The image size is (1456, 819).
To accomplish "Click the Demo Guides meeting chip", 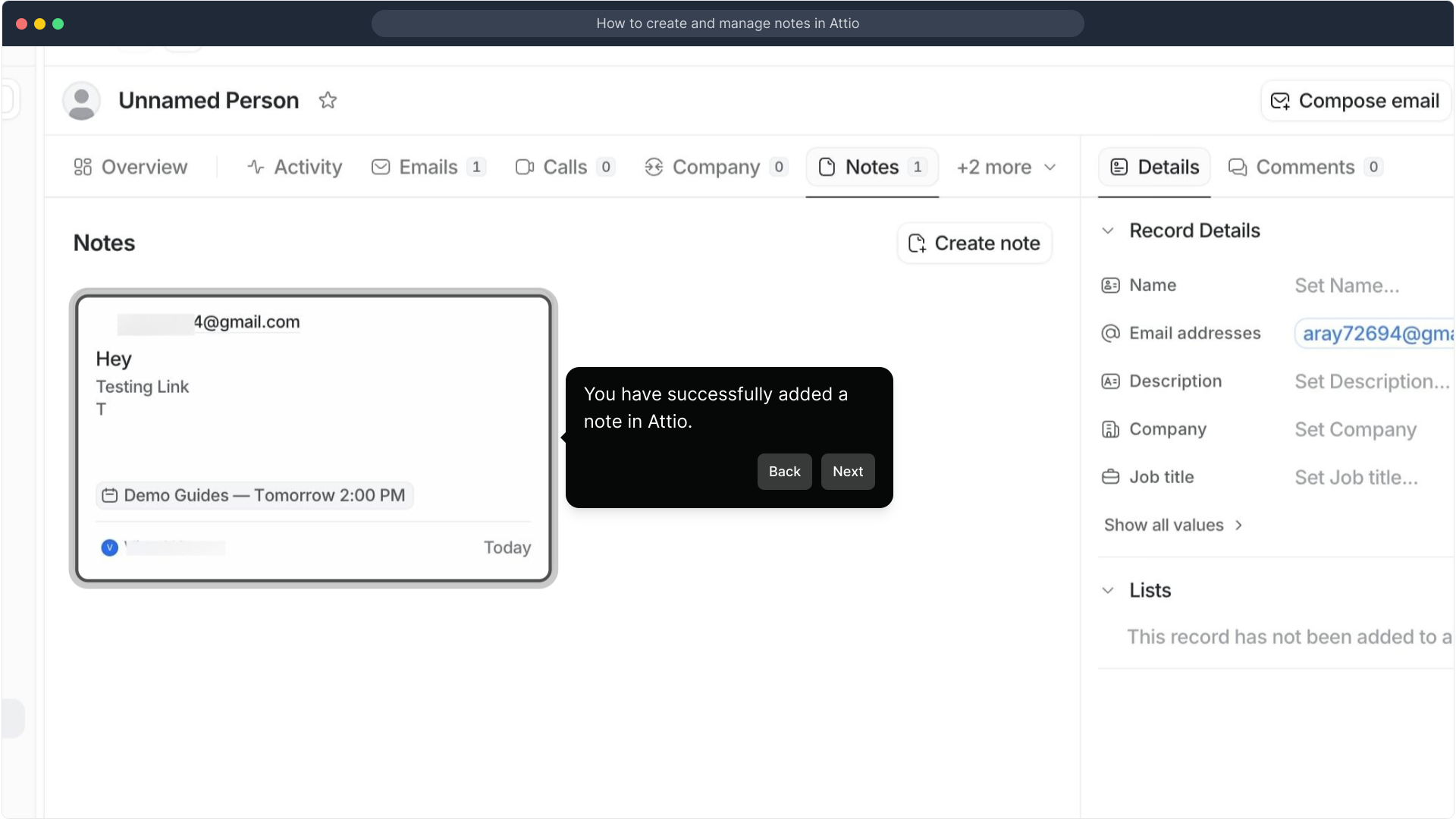I will tap(255, 495).
